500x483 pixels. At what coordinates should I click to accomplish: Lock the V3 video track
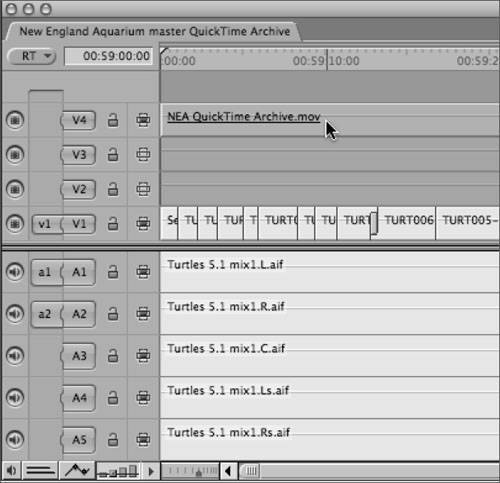click(x=113, y=155)
